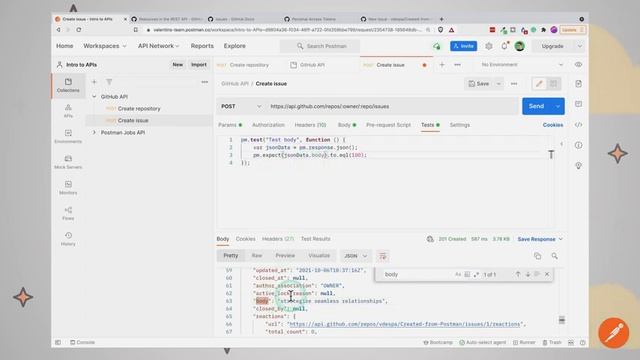
Task: Click the New button
Action: (178, 64)
